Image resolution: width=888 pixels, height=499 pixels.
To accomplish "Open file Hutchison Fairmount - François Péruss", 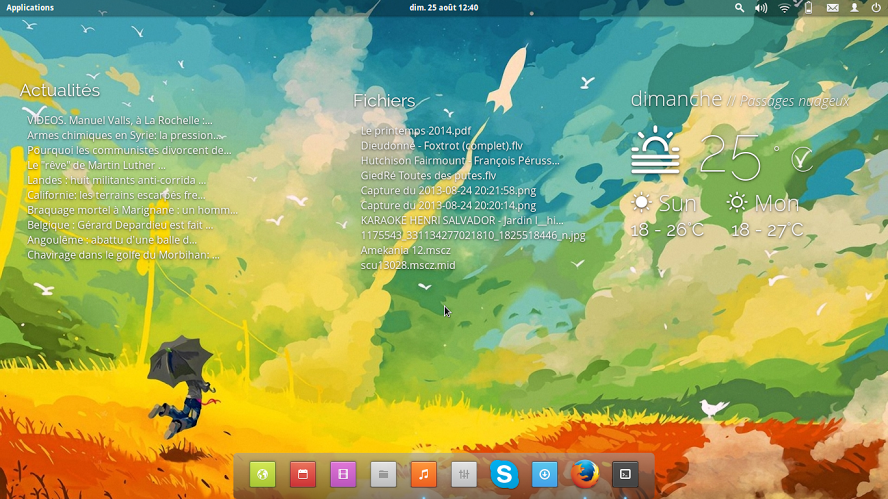I will point(460,161).
